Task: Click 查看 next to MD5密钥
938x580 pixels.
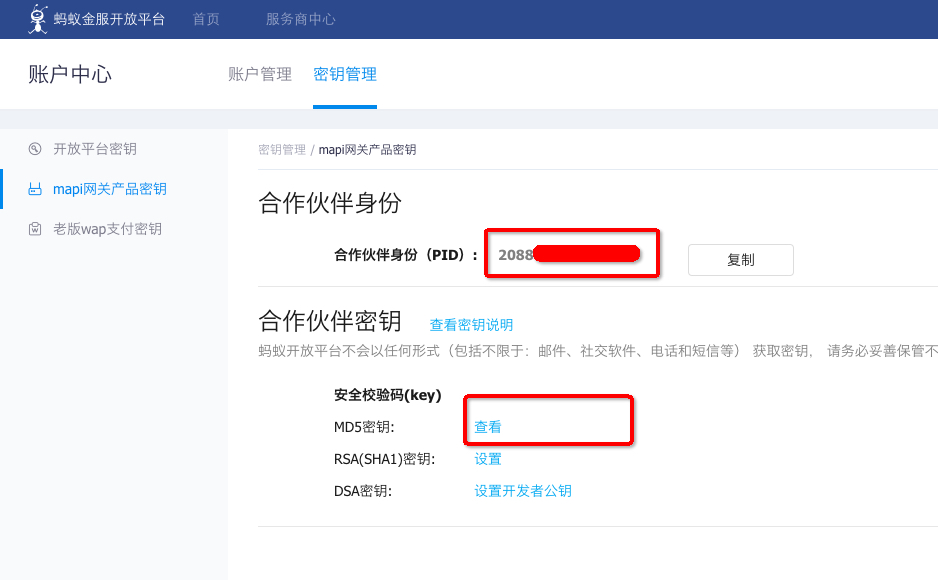Action: [488, 427]
